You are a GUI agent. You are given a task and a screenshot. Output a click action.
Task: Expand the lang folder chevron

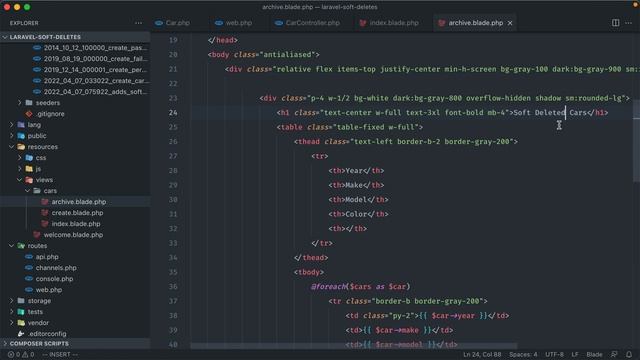point(12,125)
